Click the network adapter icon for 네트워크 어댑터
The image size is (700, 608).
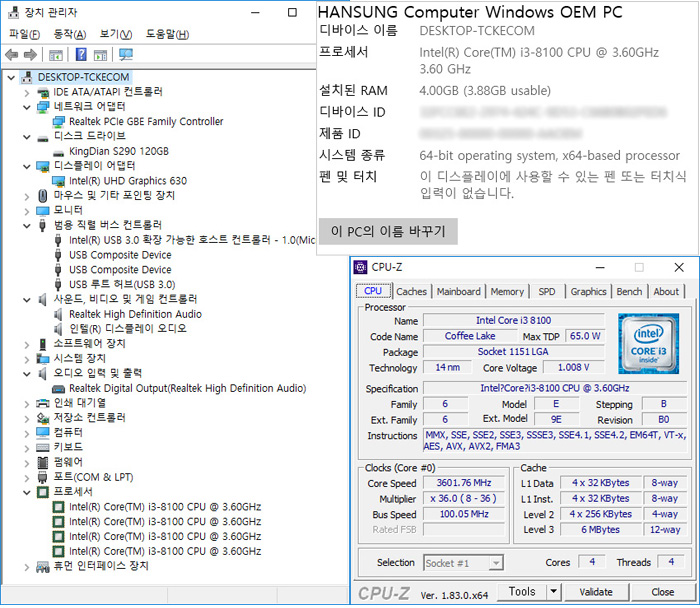[43, 107]
